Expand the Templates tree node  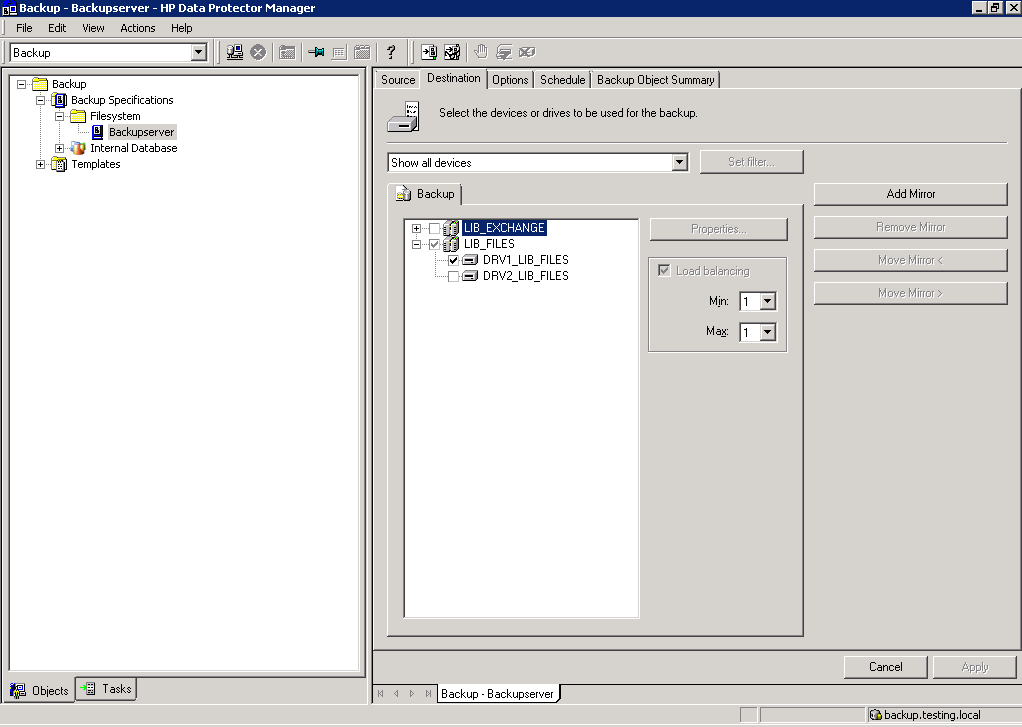41,164
